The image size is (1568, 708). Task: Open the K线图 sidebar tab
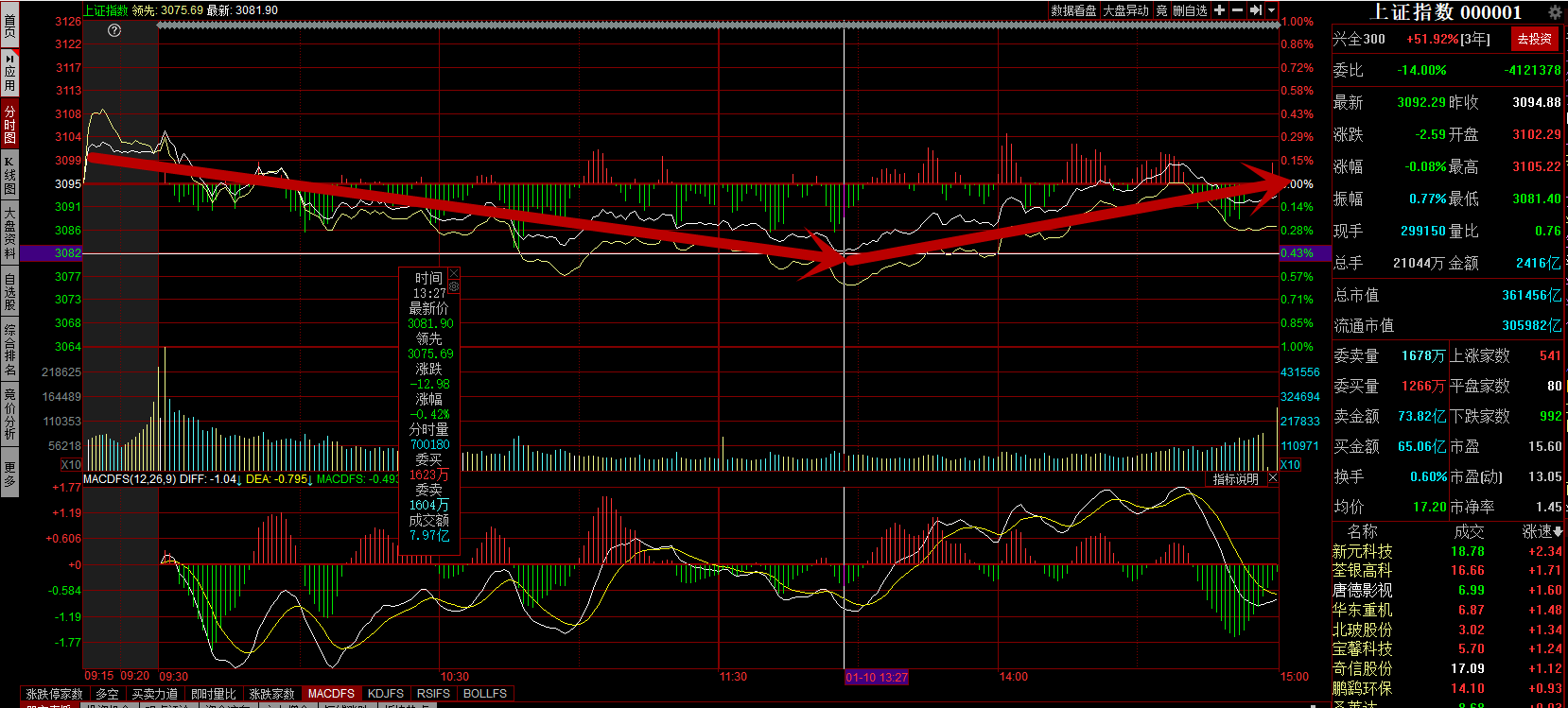(9, 177)
